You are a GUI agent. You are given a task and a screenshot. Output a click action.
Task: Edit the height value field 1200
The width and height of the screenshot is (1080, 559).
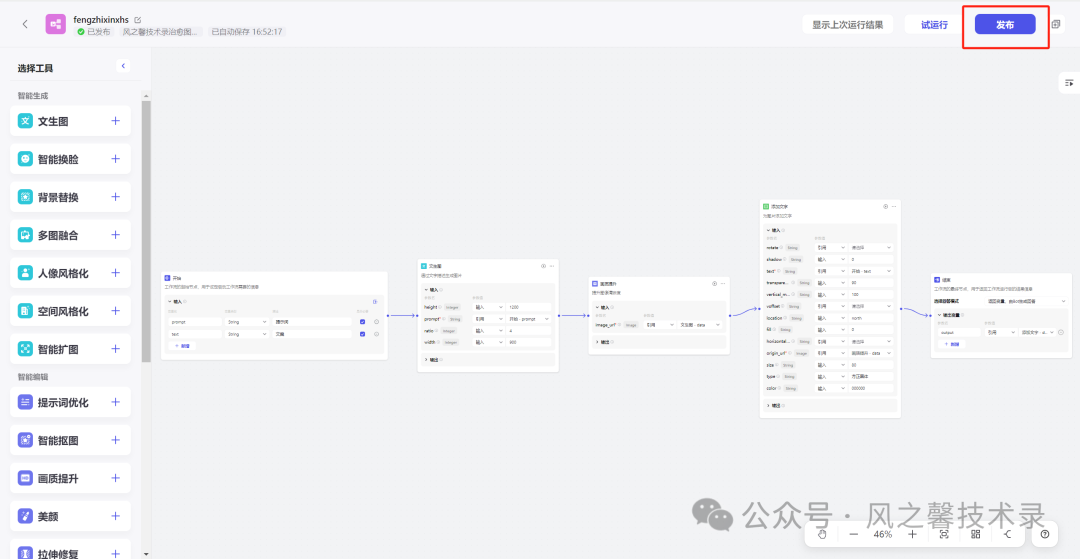click(x=529, y=307)
